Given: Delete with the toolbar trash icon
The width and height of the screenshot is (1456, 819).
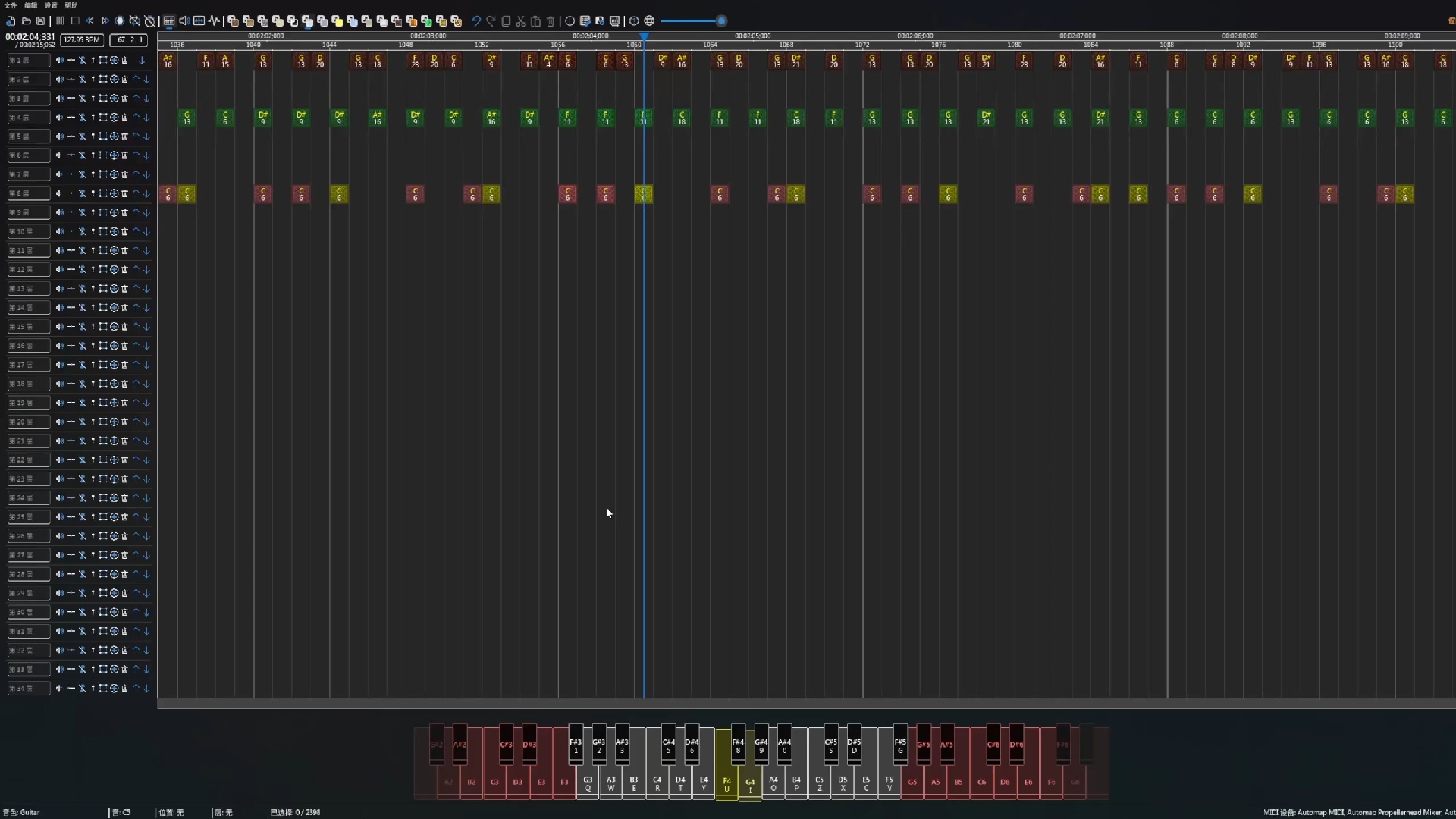Looking at the screenshot, I should [x=551, y=21].
